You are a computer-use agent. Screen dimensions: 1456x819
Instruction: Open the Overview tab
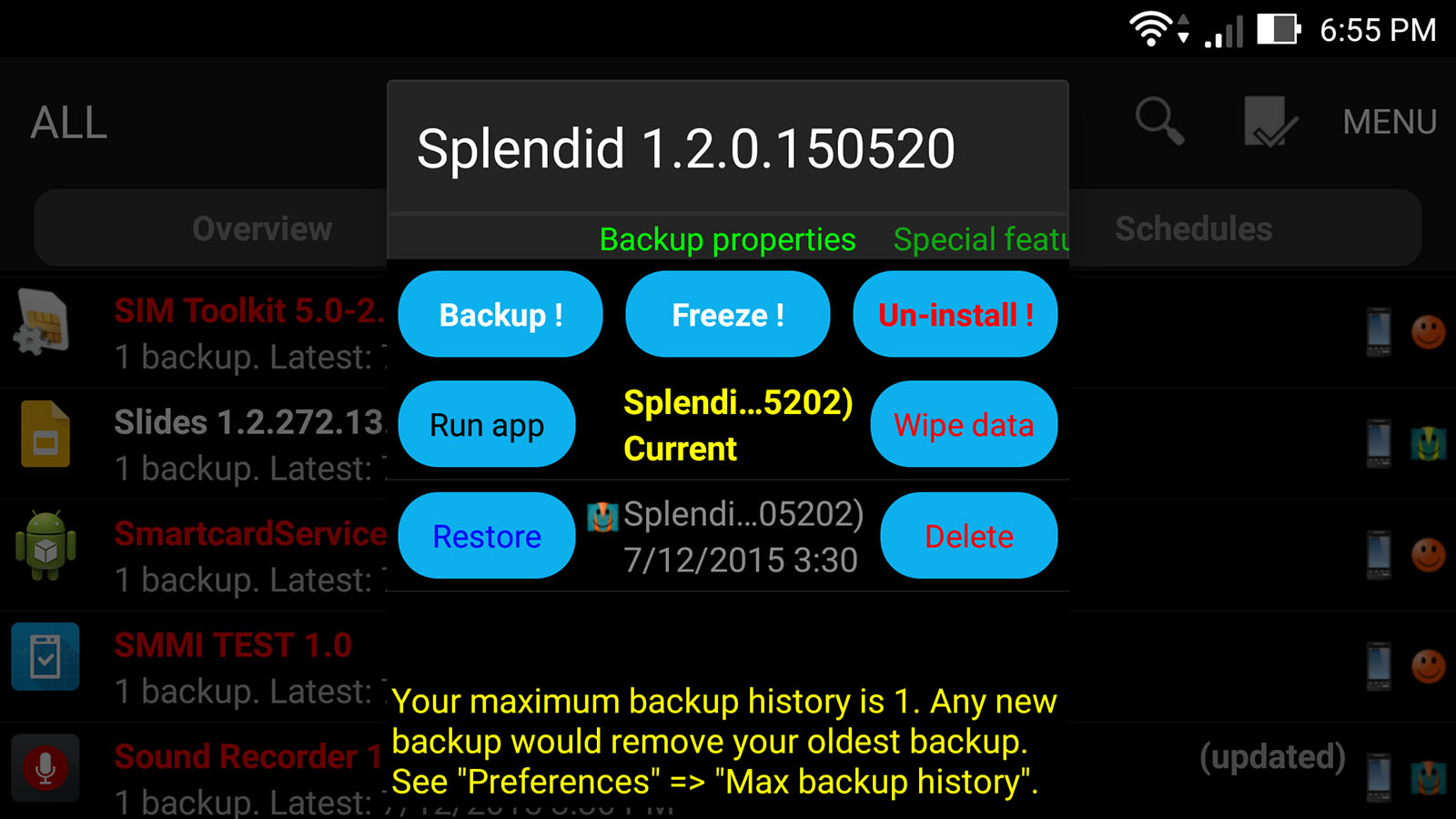click(x=262, y=229)
